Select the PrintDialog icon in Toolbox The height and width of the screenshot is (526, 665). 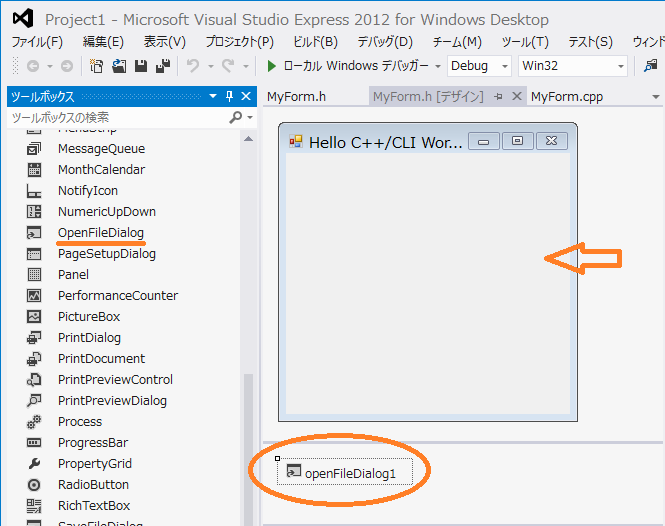click(x=34, y=338)
